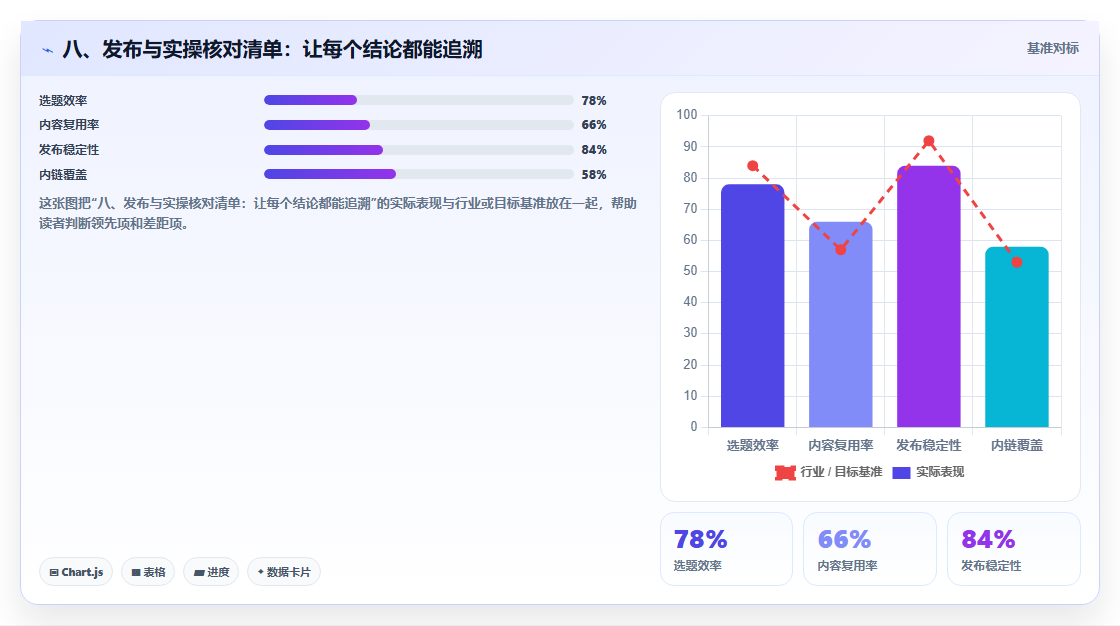Click the red benchmark point on 内容复用率
Image resolution: width=1120 pixels, height=626 pixels.
[841, 249]
